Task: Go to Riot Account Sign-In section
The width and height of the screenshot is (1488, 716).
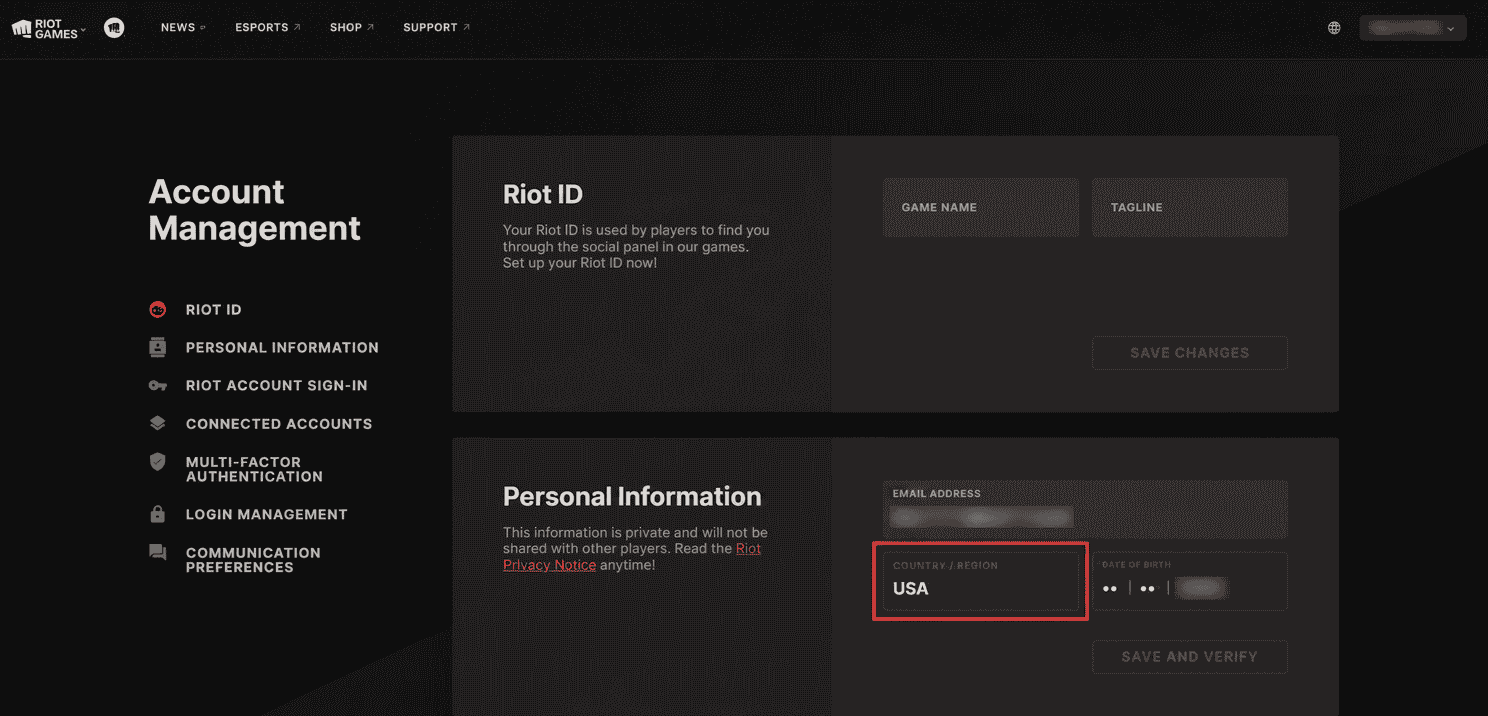Action: coord(277,386)
